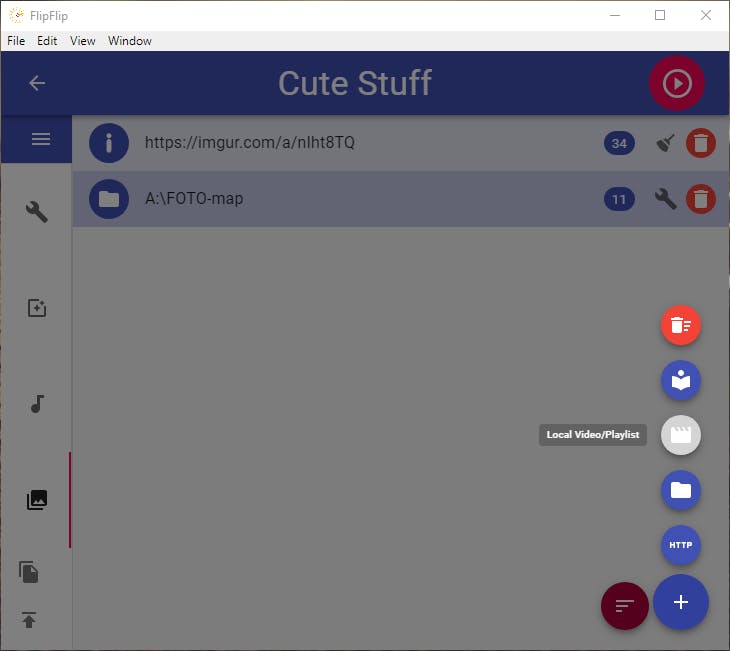Select the A:\FOTO-map source path
Viewport: 730px width, 651px height.
[194, 199]
